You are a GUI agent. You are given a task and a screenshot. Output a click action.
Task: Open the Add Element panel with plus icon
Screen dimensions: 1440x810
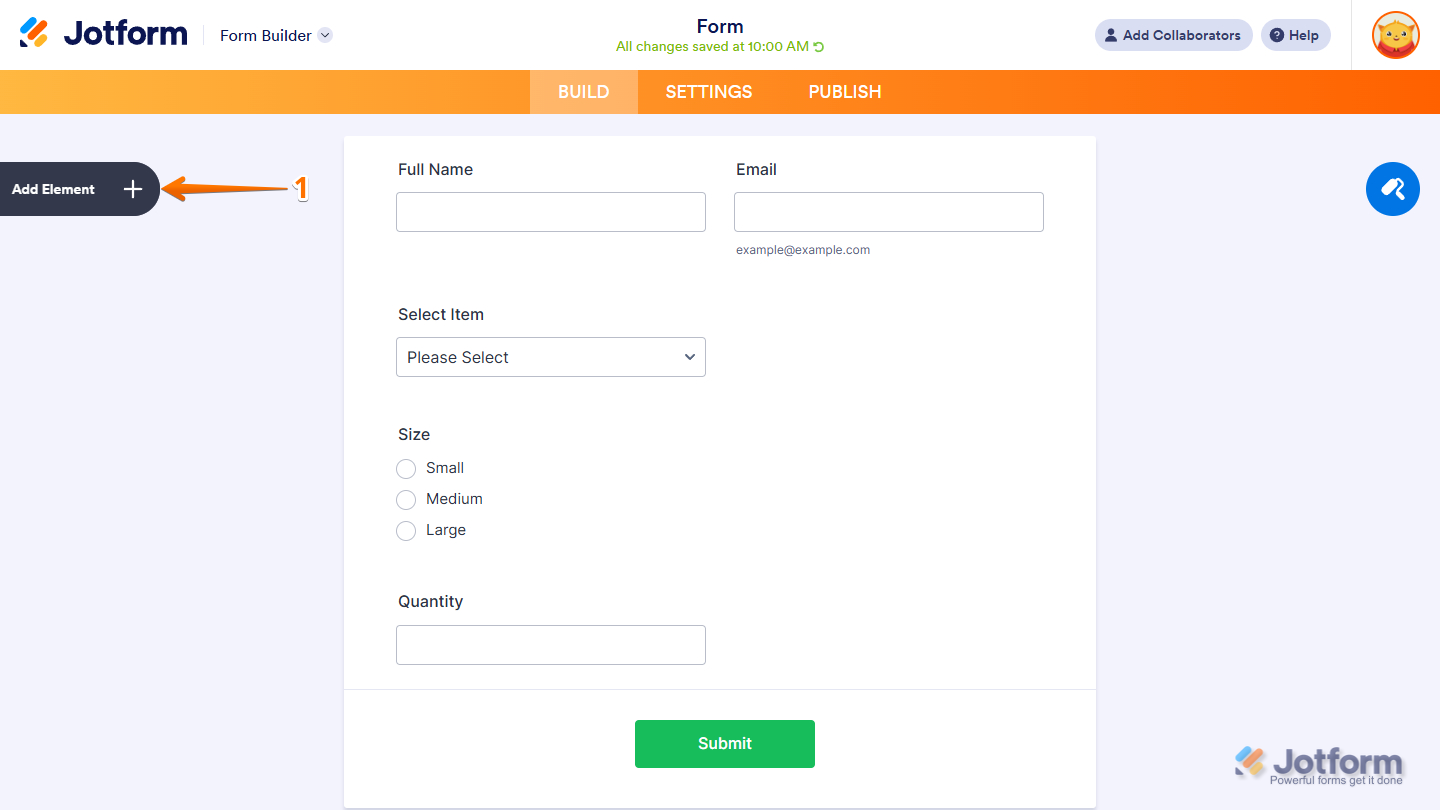point(132,189)
